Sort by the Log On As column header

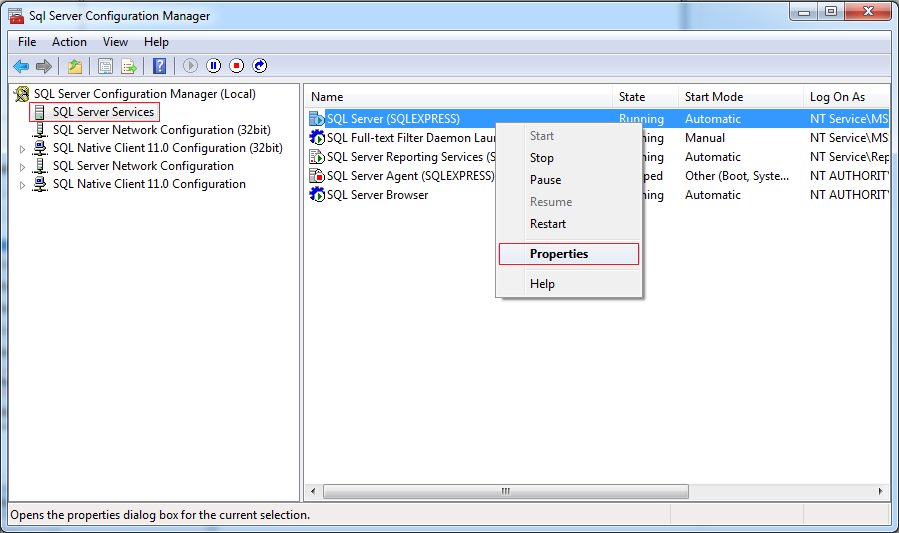pyautogui.click(x=846, y=97)
